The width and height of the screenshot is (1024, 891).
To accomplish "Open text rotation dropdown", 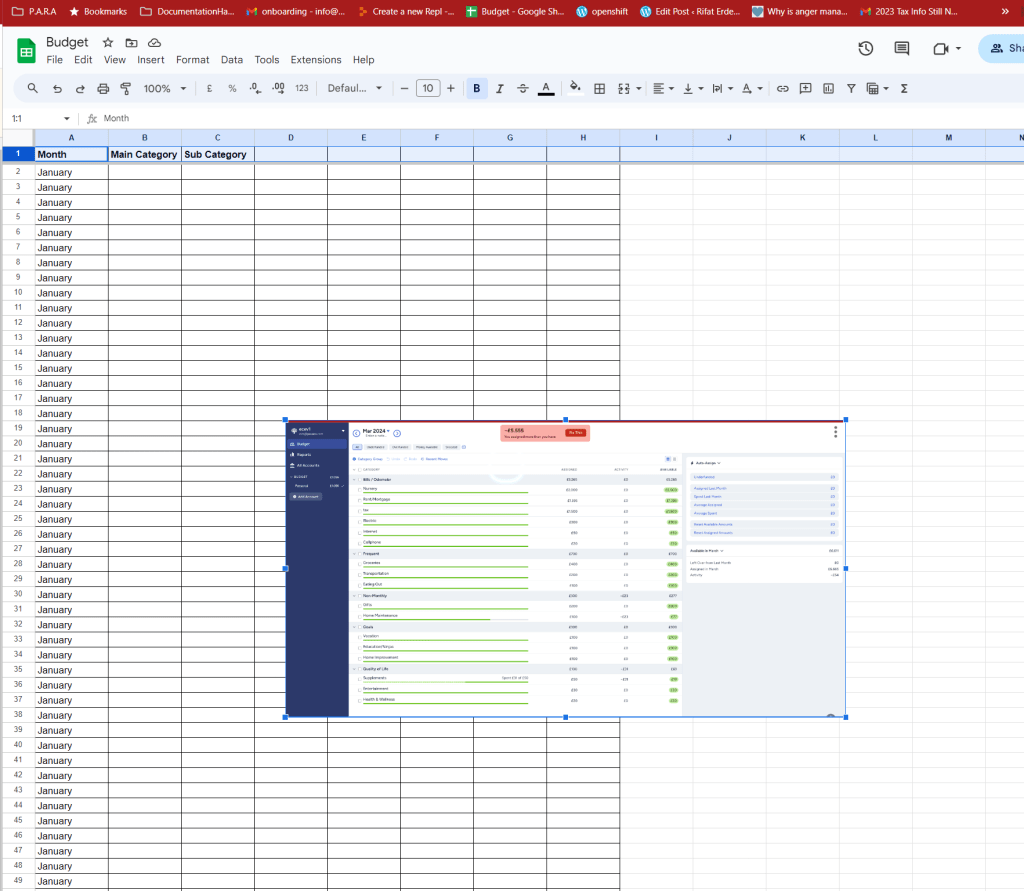I will click(x=752, y=88).
